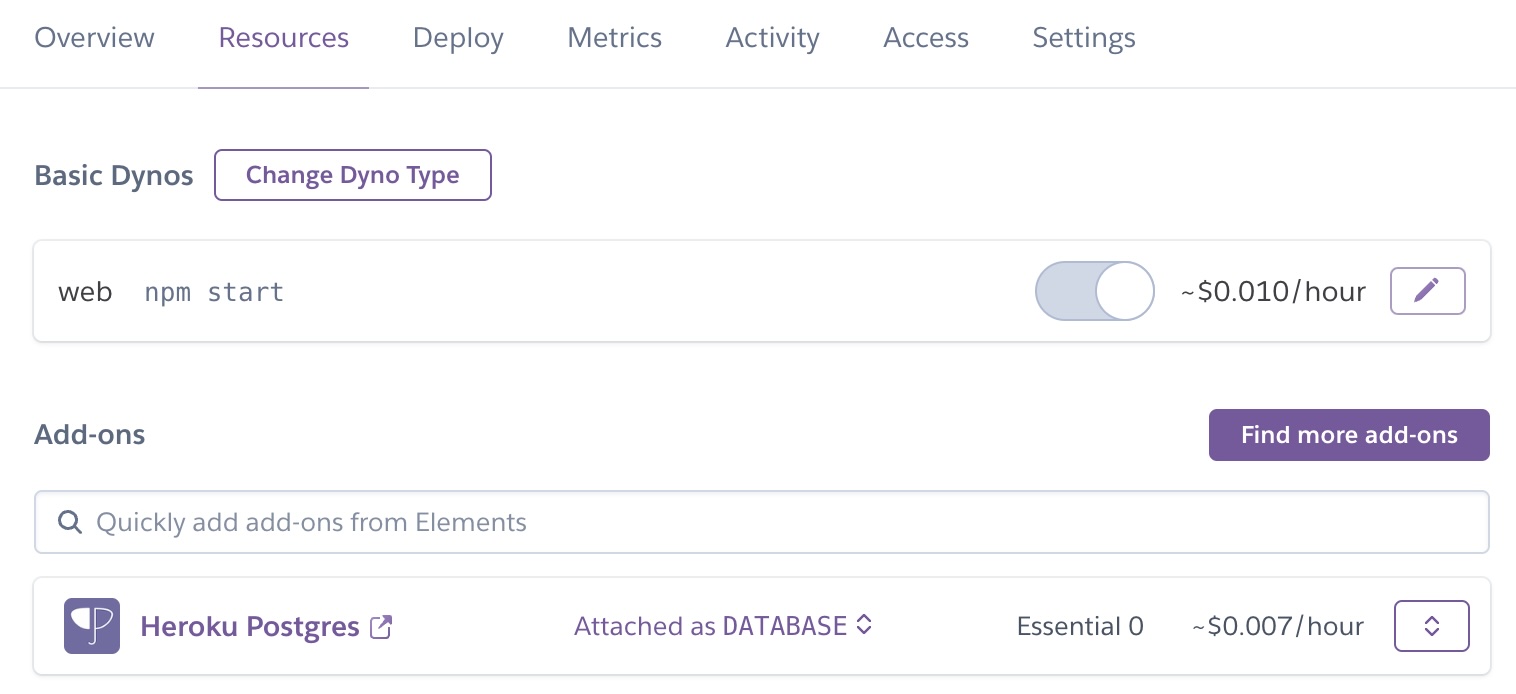
Task: Focus the add-ons search field
Action: tap(762, 522)
